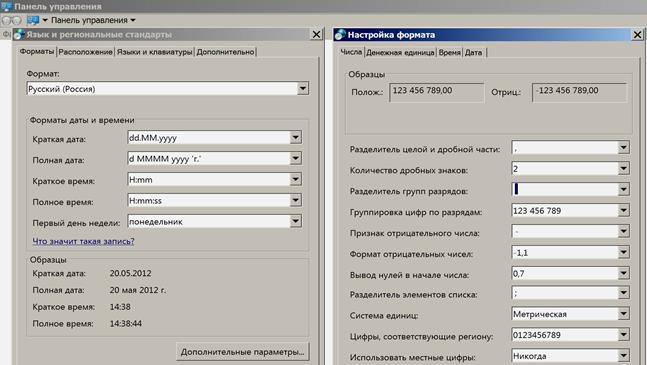Click the Панель управления breadcrumb text
This screenshot has width=647, height=365.
click(x=89, y=20)
